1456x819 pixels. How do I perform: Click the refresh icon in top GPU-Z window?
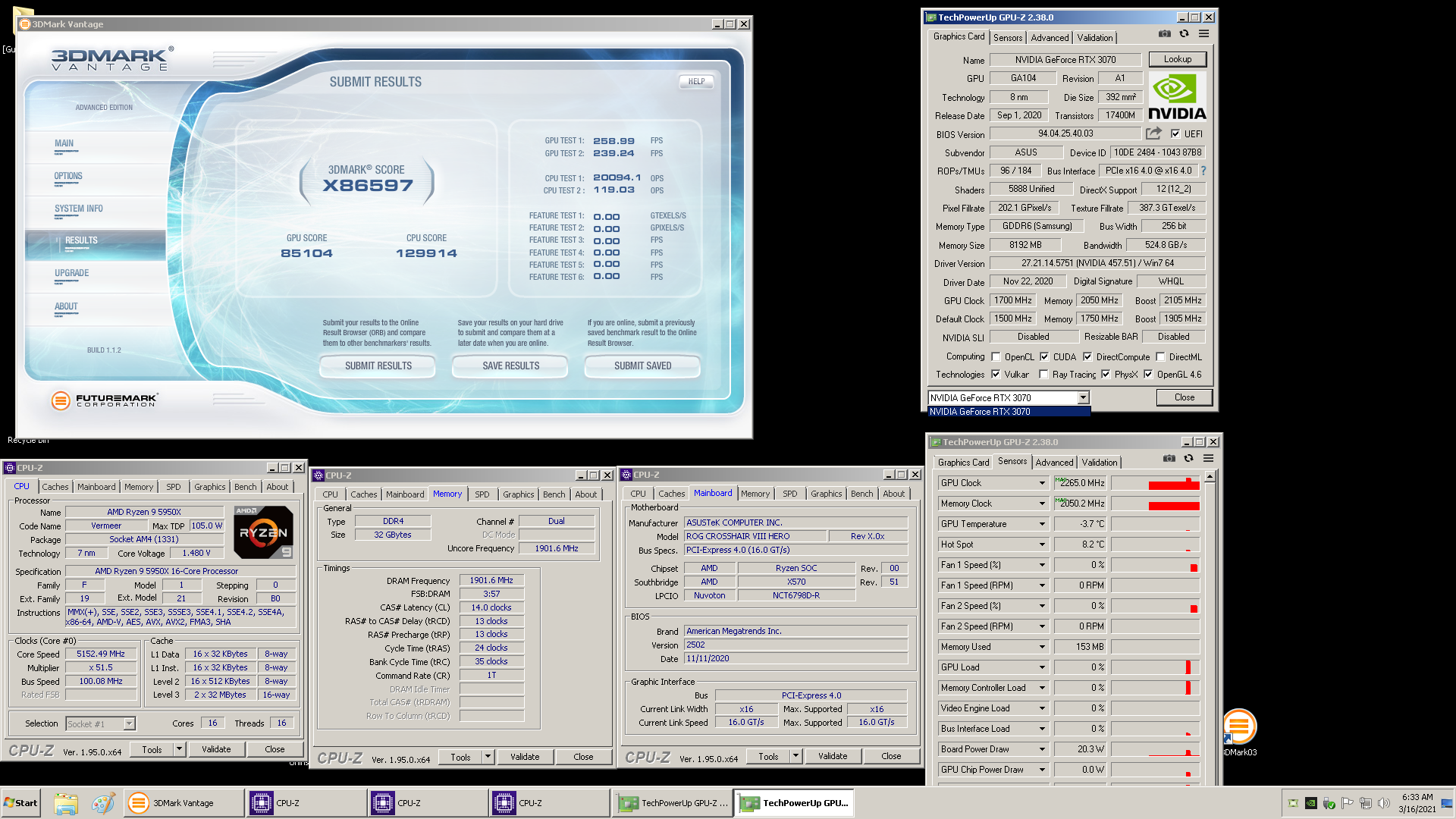coord(1184,34)
